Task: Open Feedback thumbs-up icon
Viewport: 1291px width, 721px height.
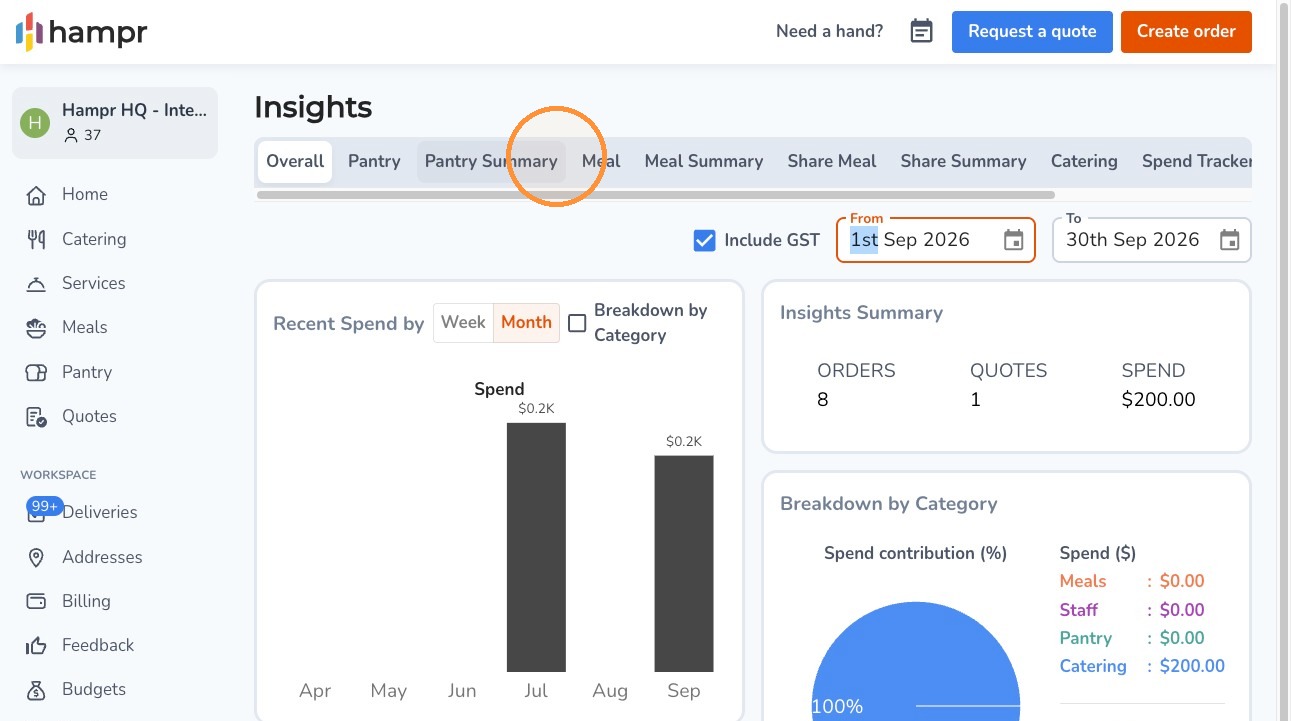Action: click(36, 645)
